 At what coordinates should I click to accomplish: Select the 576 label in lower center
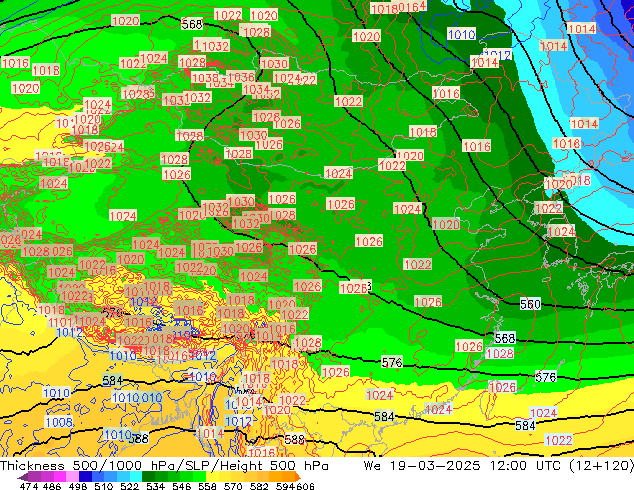(392, 362)
